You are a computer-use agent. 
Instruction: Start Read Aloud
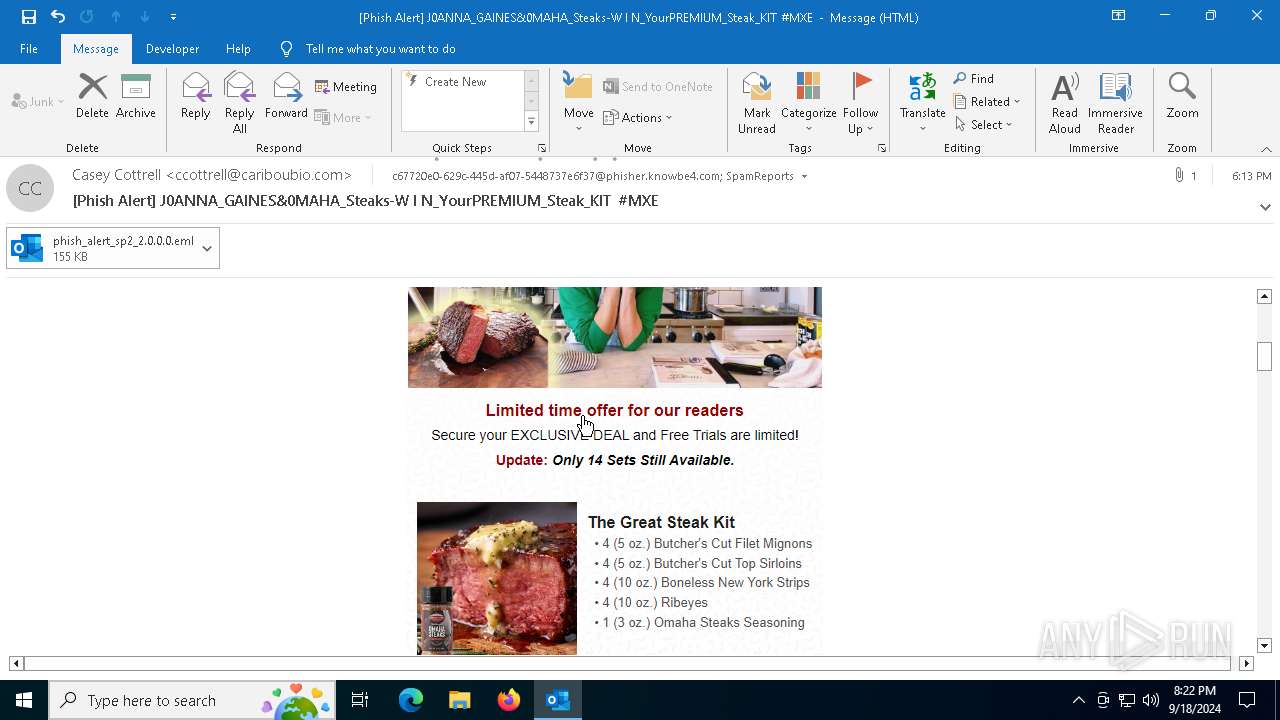coord(1065,103)
